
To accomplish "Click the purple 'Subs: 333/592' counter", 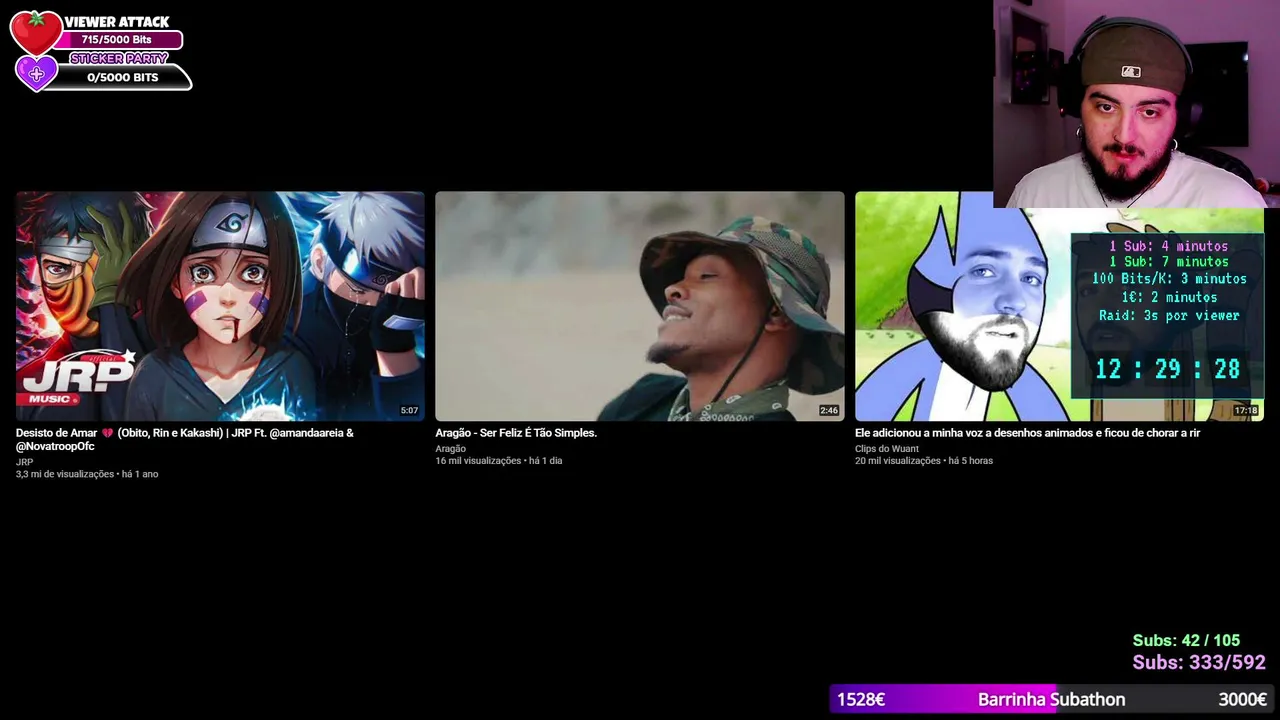I will (1199, 662).
